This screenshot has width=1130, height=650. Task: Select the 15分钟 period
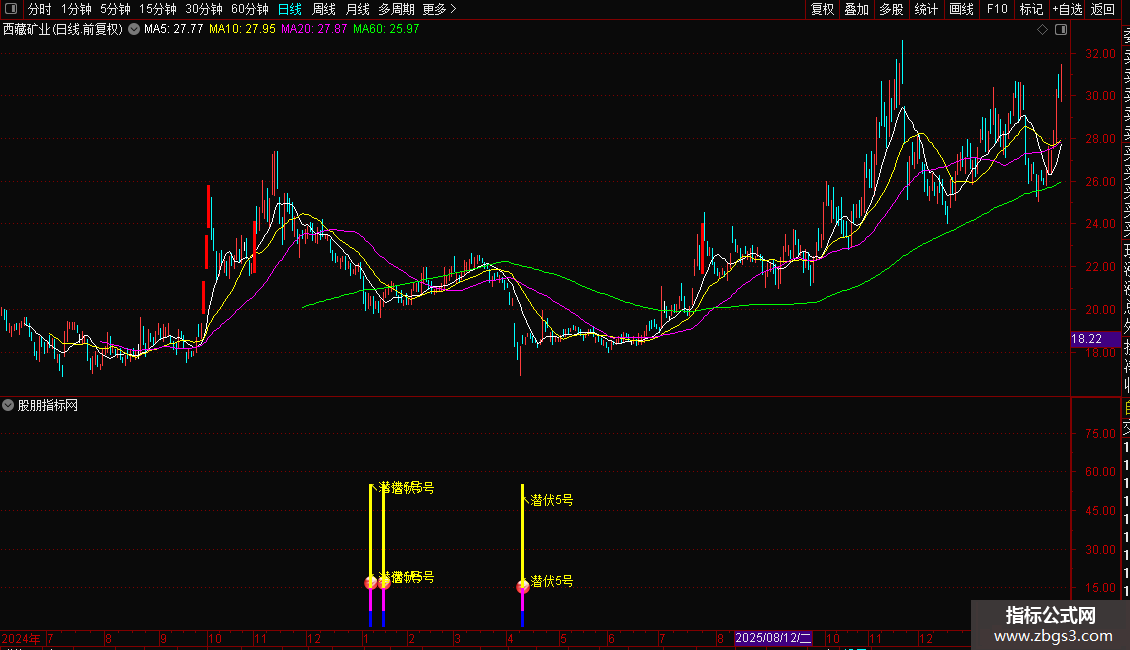[x=158, y=9]
